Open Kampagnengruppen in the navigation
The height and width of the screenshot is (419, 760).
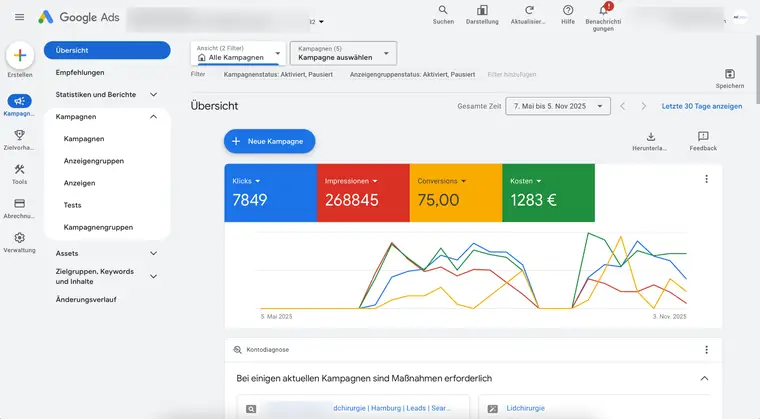(98, 227)
